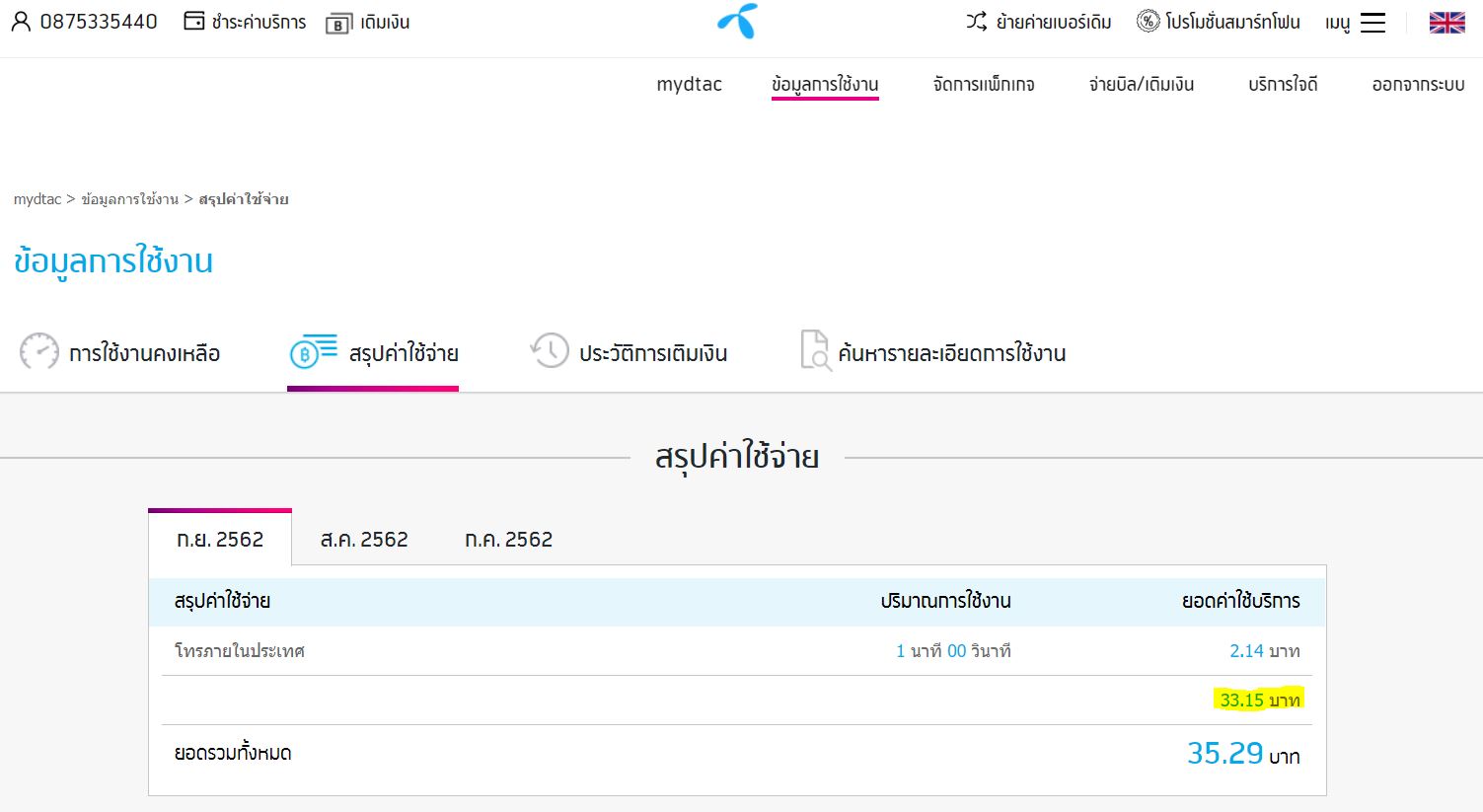Click the ชำระค่าบริการ link
This screenshot has height=812, width=1483.
259,22
